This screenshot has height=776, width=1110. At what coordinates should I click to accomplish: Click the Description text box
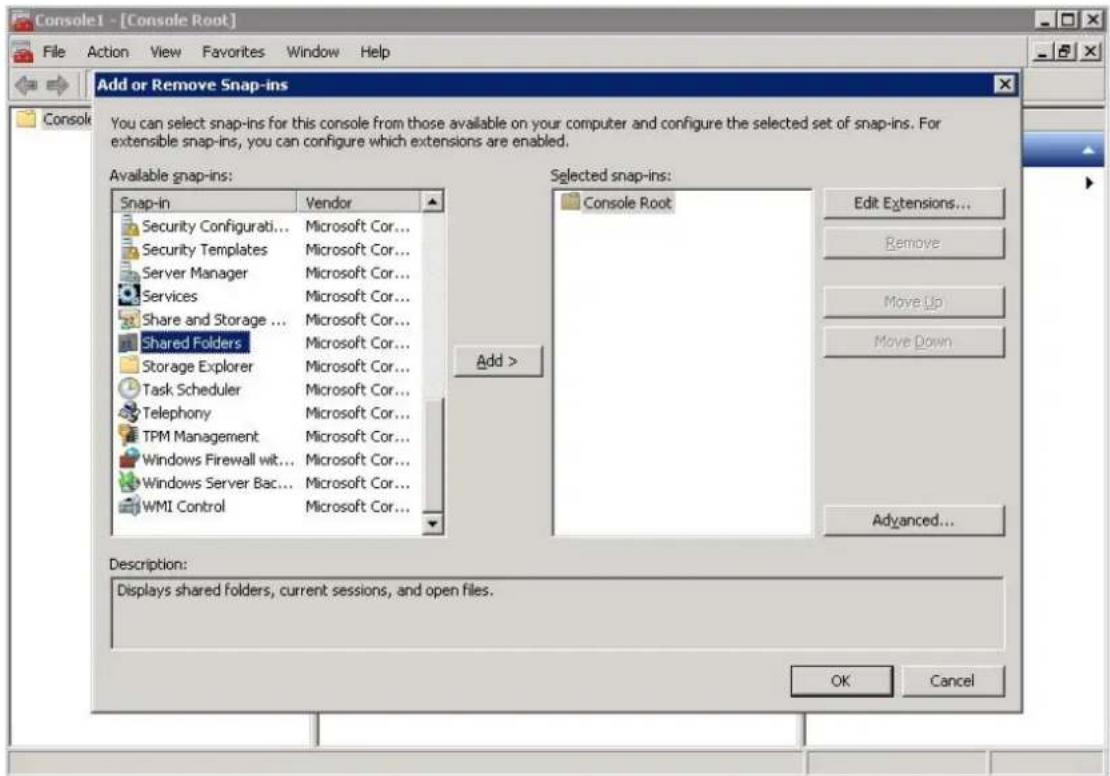click(557, 613)
